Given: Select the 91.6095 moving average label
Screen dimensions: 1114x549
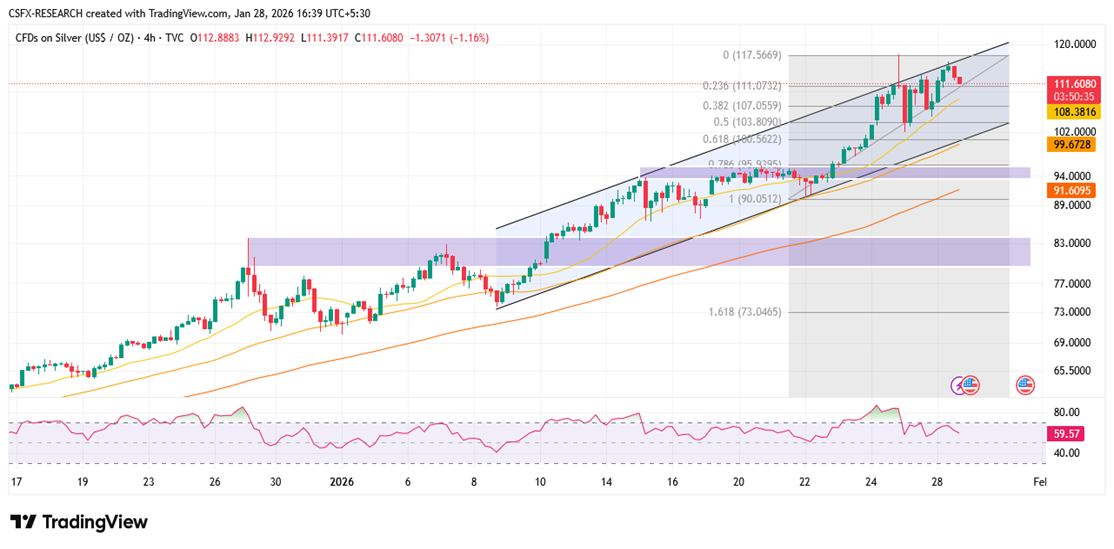Looking at the screenshot, I should coord(1074,190).
